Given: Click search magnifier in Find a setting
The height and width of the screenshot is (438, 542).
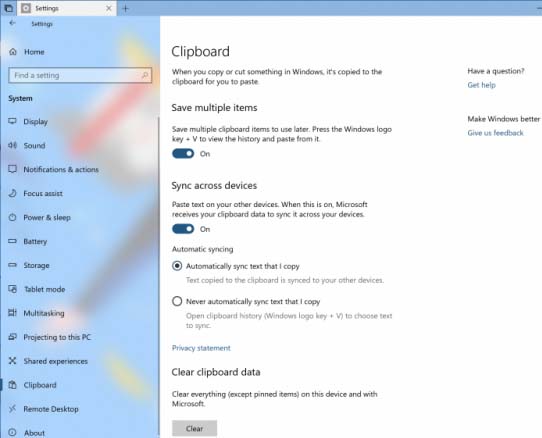Looking at the screenshot, I should [145, 75].
